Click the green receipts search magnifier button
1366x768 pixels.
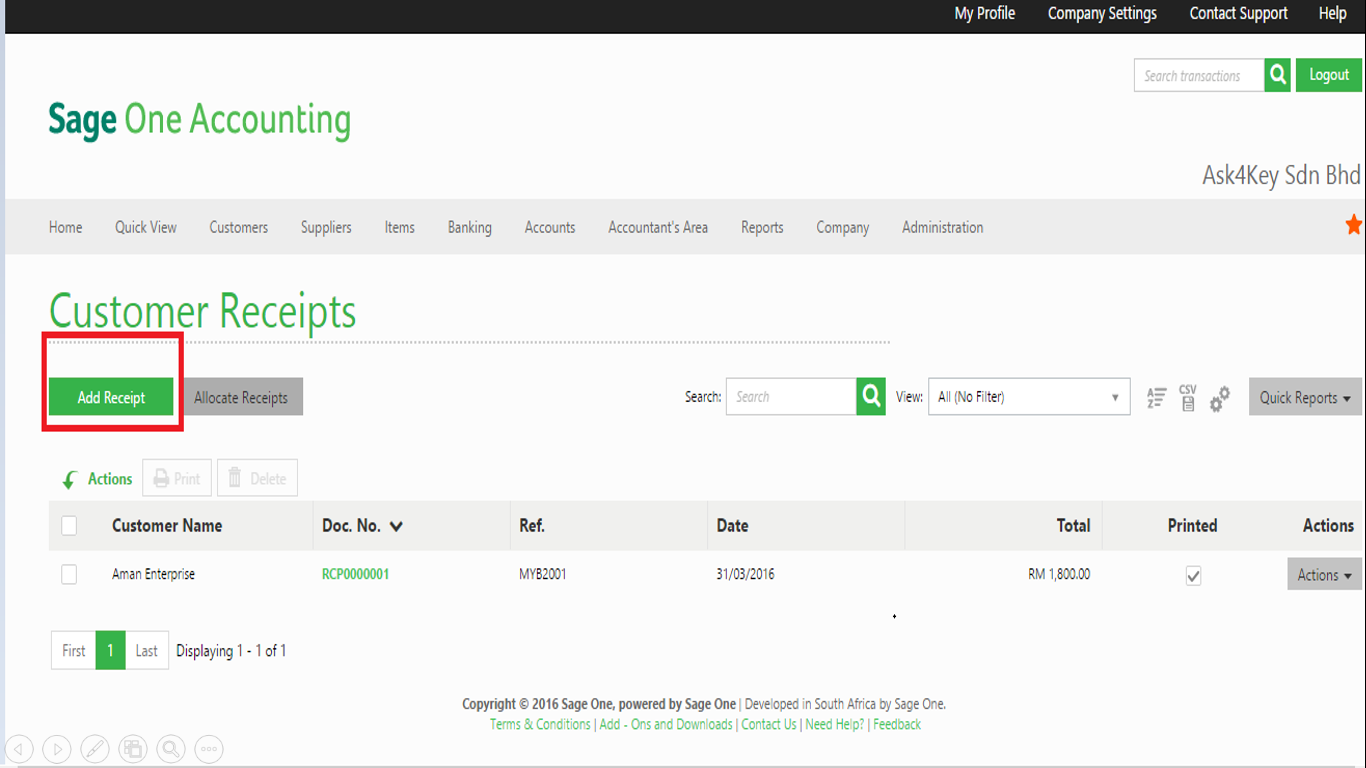871,397
